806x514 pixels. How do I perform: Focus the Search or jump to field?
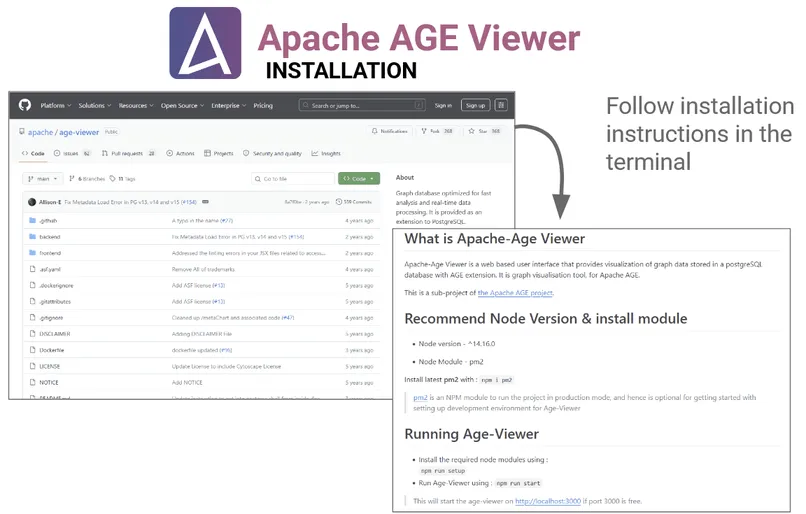click(x=362, y=105)
